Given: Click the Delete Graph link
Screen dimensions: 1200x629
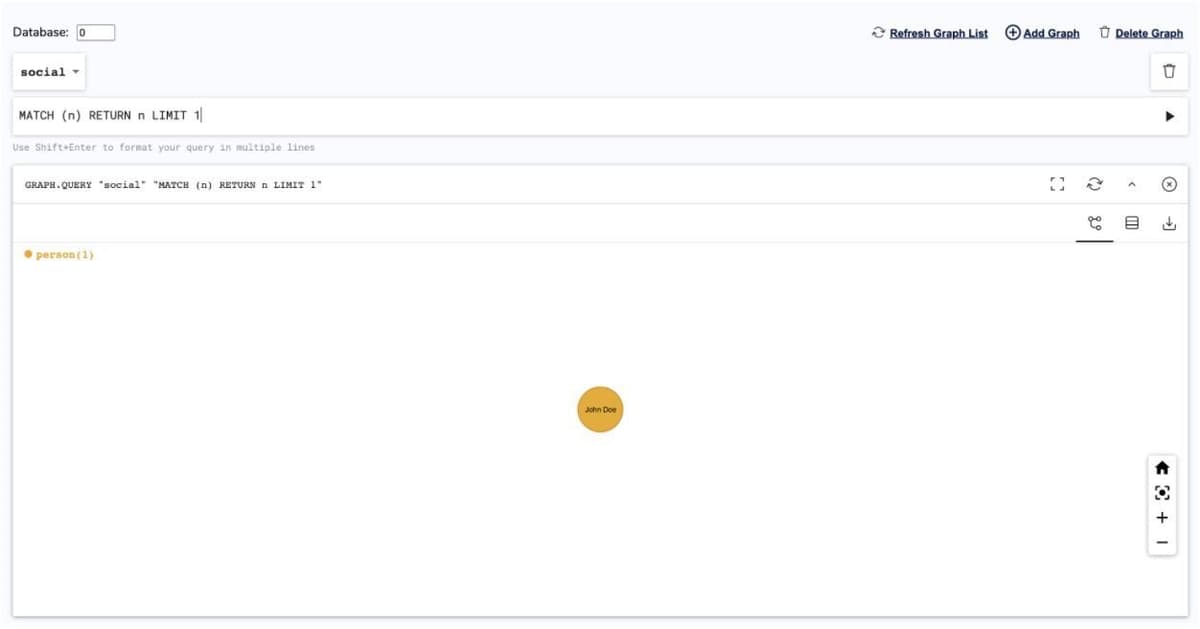Looking at the screenshot, I should 1141,33.
